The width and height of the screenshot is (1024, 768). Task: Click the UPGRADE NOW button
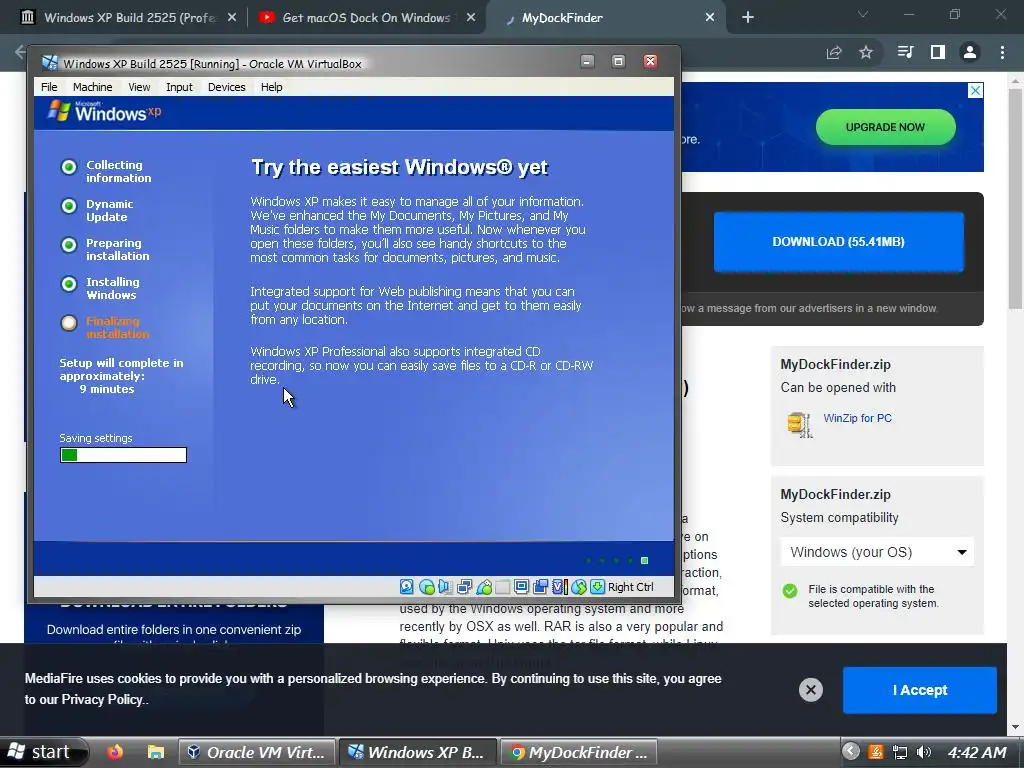tap(886, 127)
